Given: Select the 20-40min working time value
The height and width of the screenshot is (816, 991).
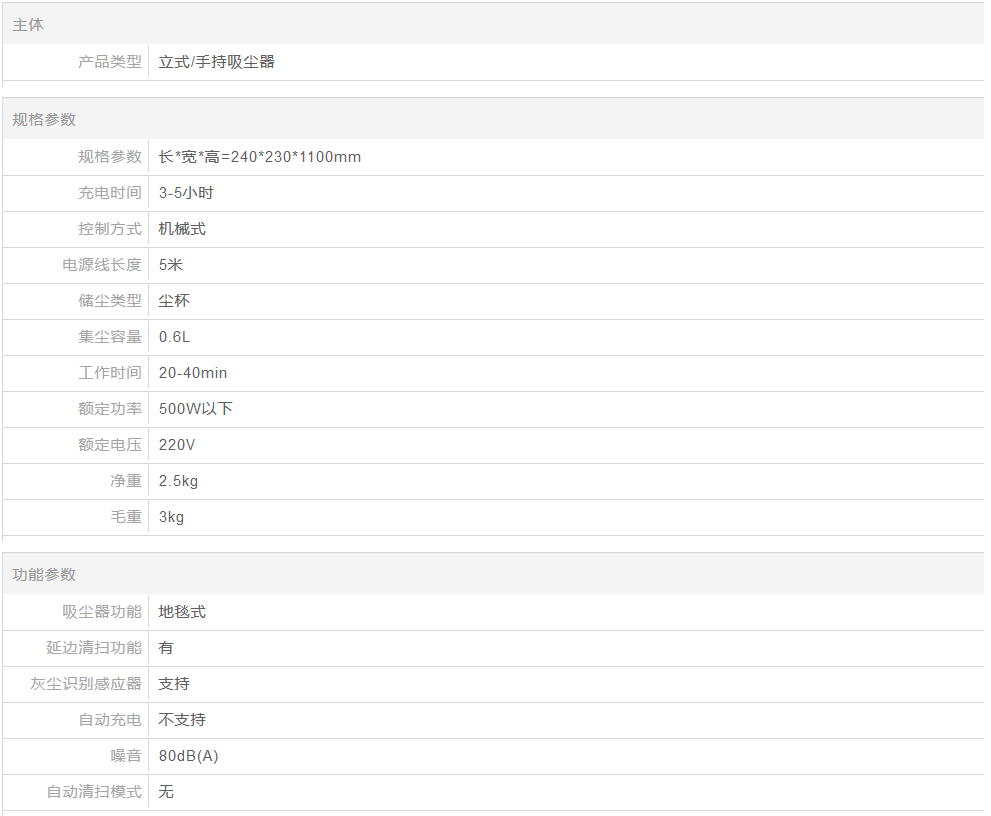Looking at the screenshot, I should click(193, 373).
